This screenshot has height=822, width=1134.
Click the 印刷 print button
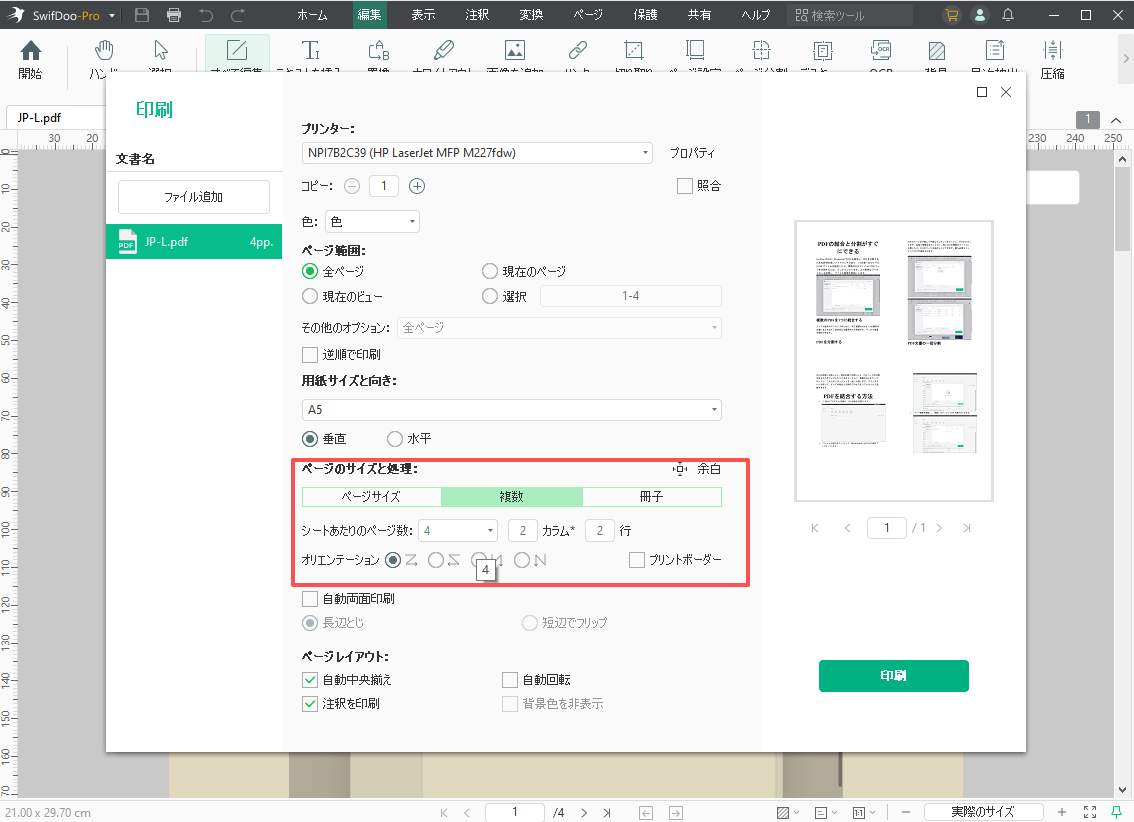point(893,676)
